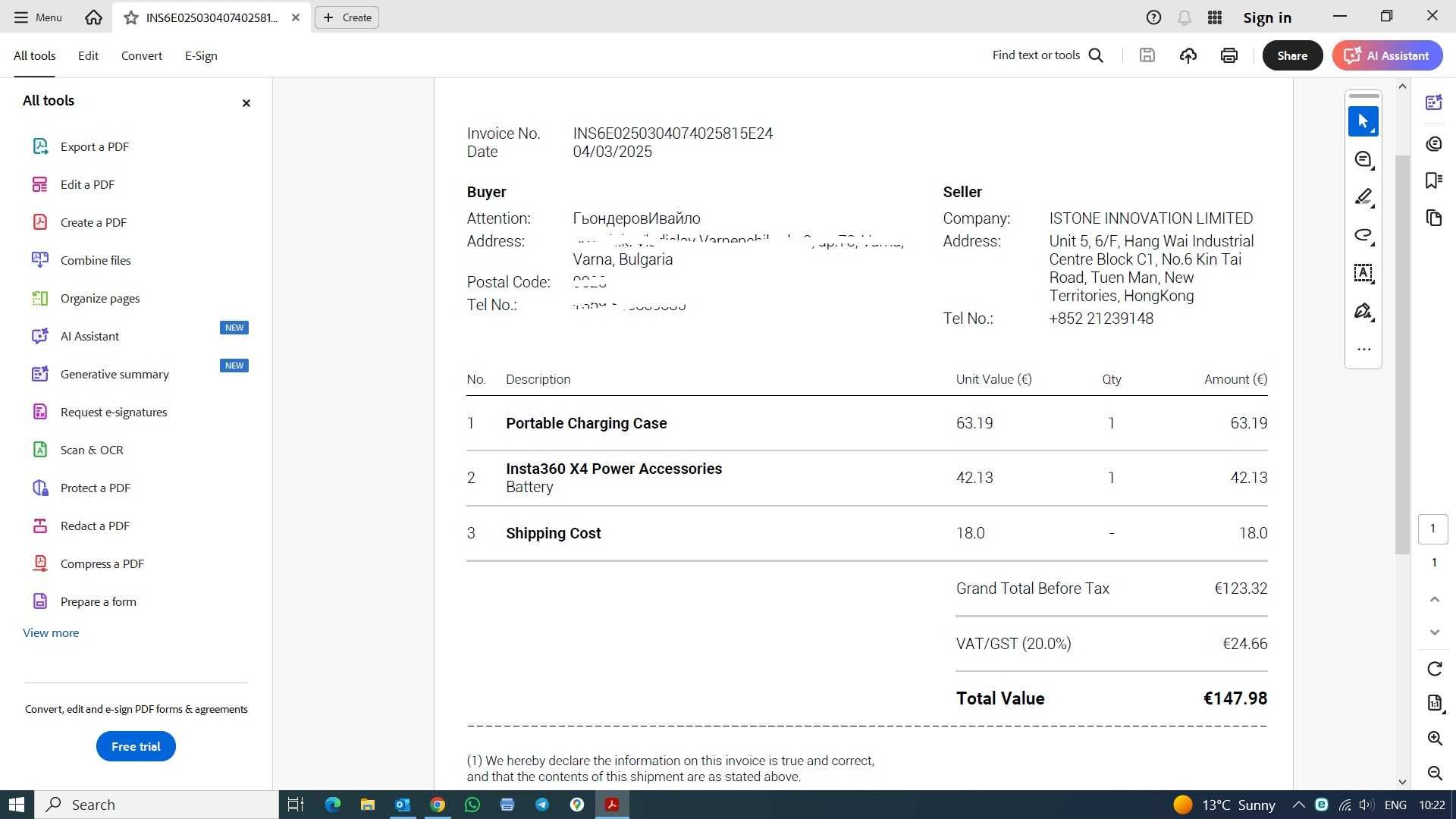Open the Edit menu tab

[88, 55]
